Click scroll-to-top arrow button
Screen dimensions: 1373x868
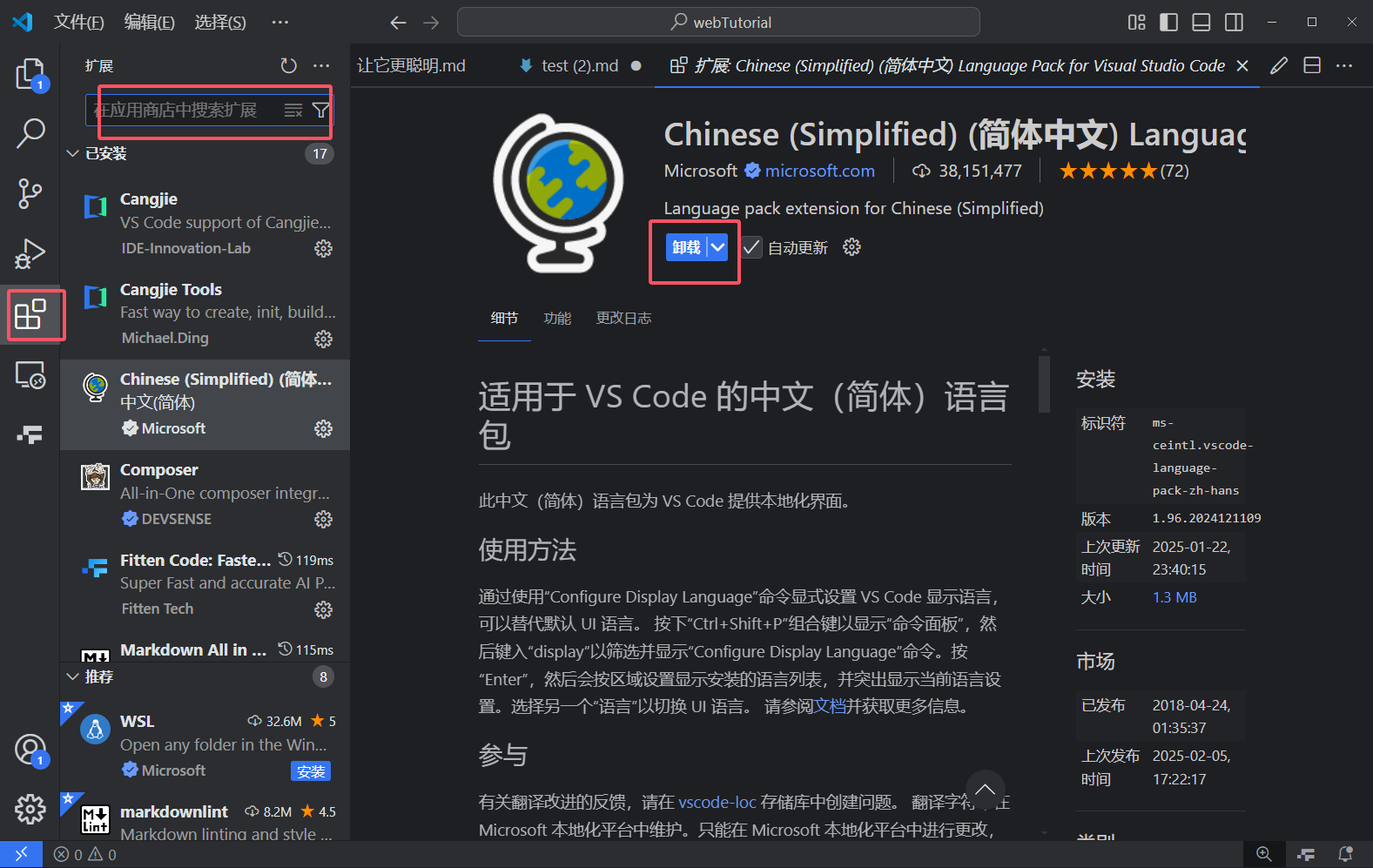point(985,791)
